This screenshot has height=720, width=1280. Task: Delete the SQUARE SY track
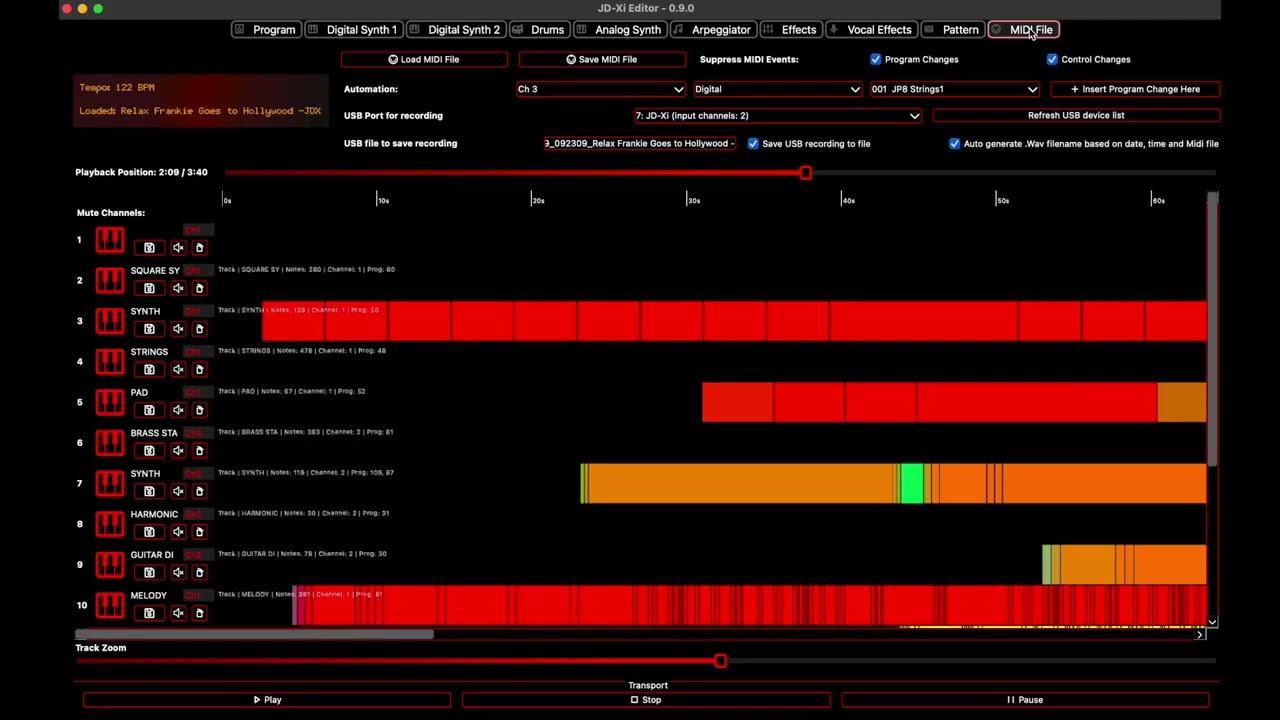(199, 288)
